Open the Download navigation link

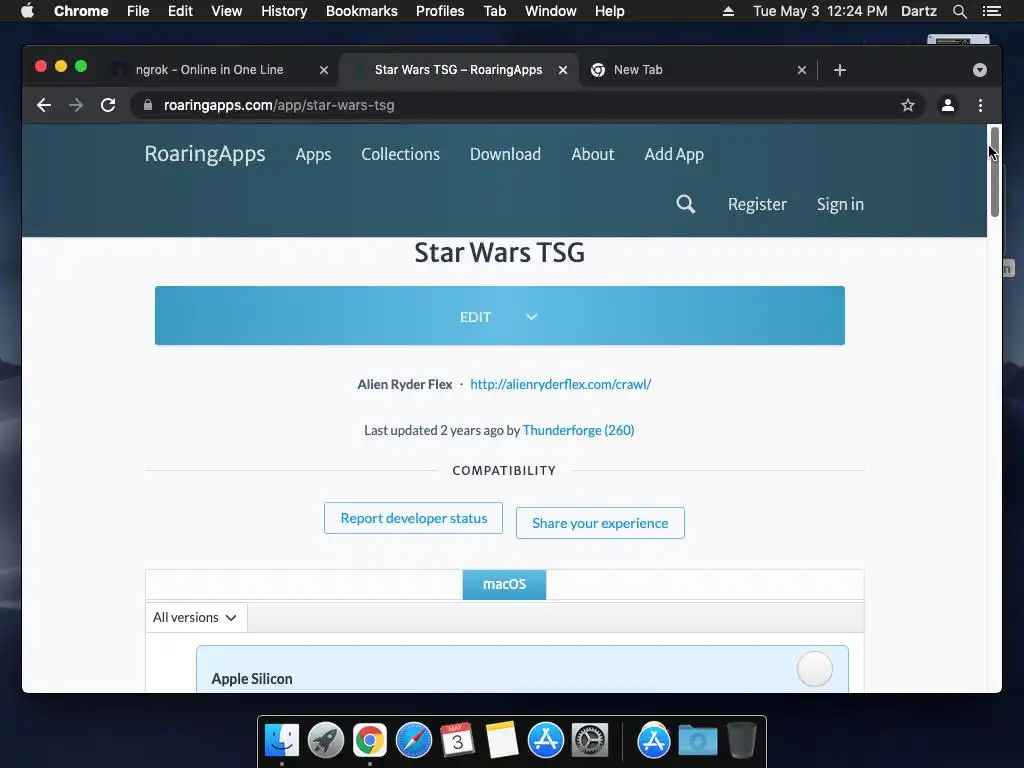pos(505,154)
